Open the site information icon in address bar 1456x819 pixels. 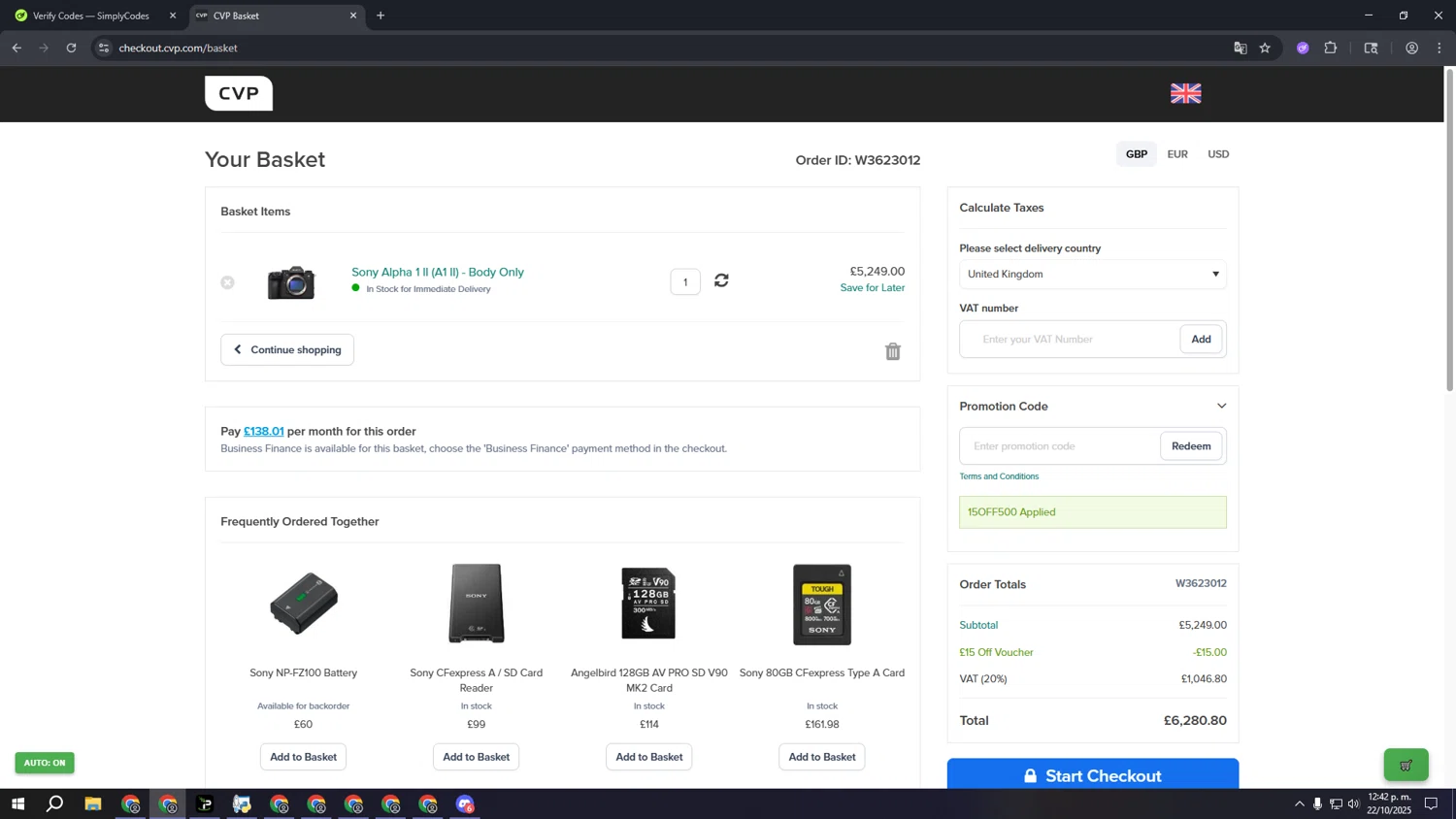point(104,48)
